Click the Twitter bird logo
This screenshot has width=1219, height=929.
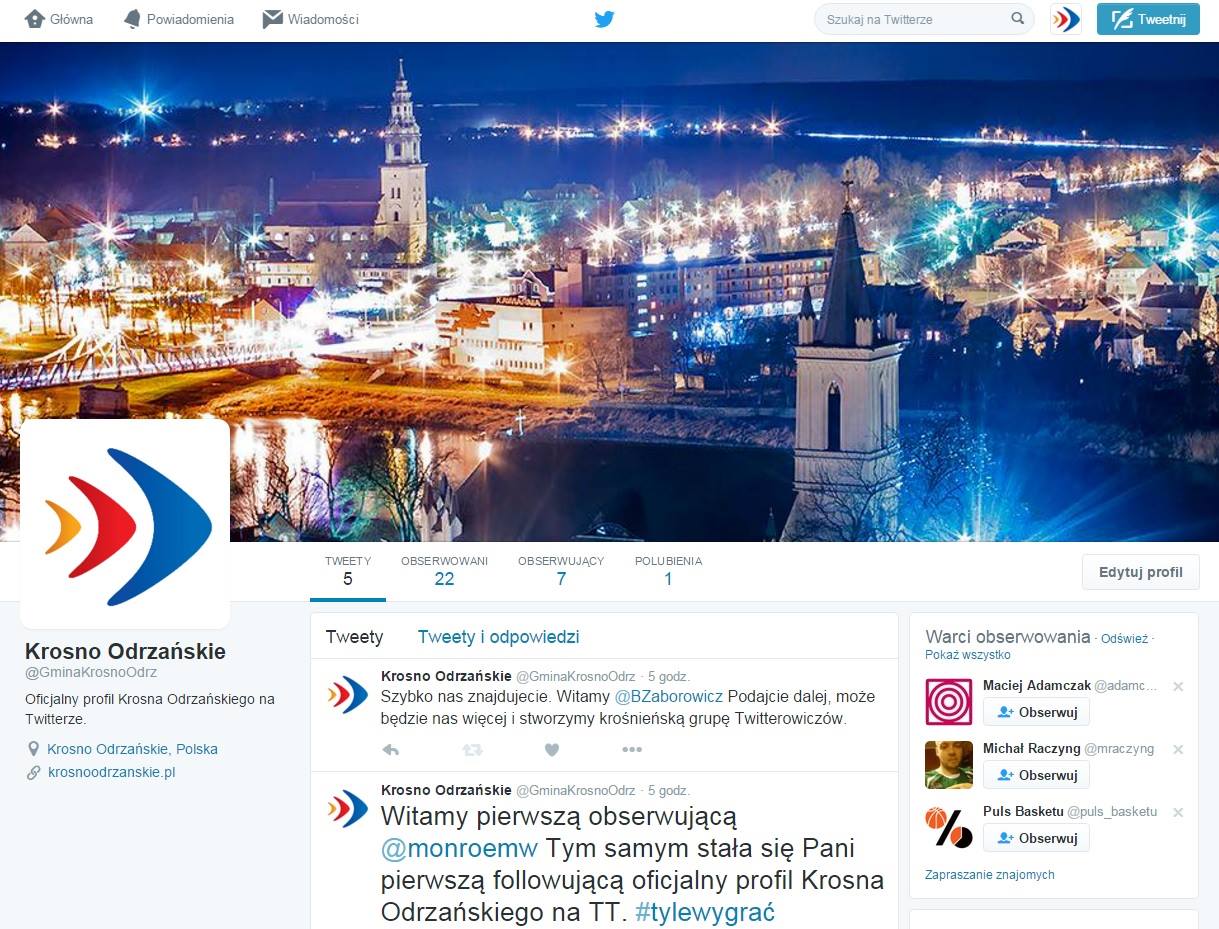[x=604, y=19]
